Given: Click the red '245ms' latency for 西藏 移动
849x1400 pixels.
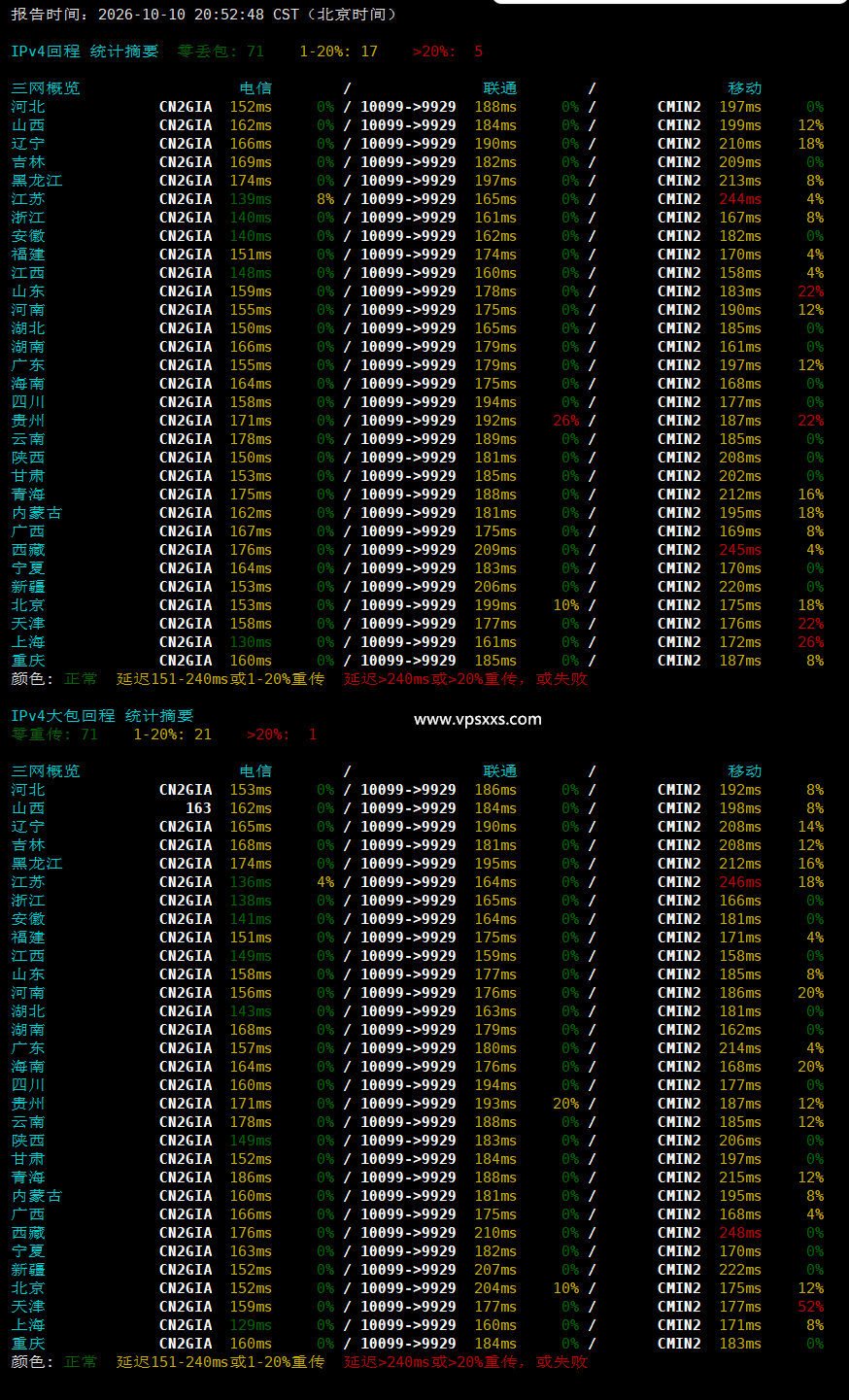Looking at the screenshot, I should click(x=740, y=550).
